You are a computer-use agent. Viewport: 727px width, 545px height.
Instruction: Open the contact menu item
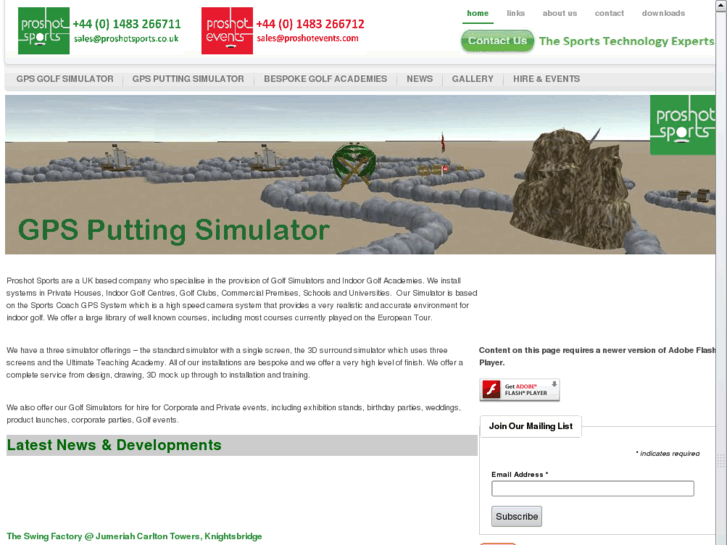pos(609,13)
